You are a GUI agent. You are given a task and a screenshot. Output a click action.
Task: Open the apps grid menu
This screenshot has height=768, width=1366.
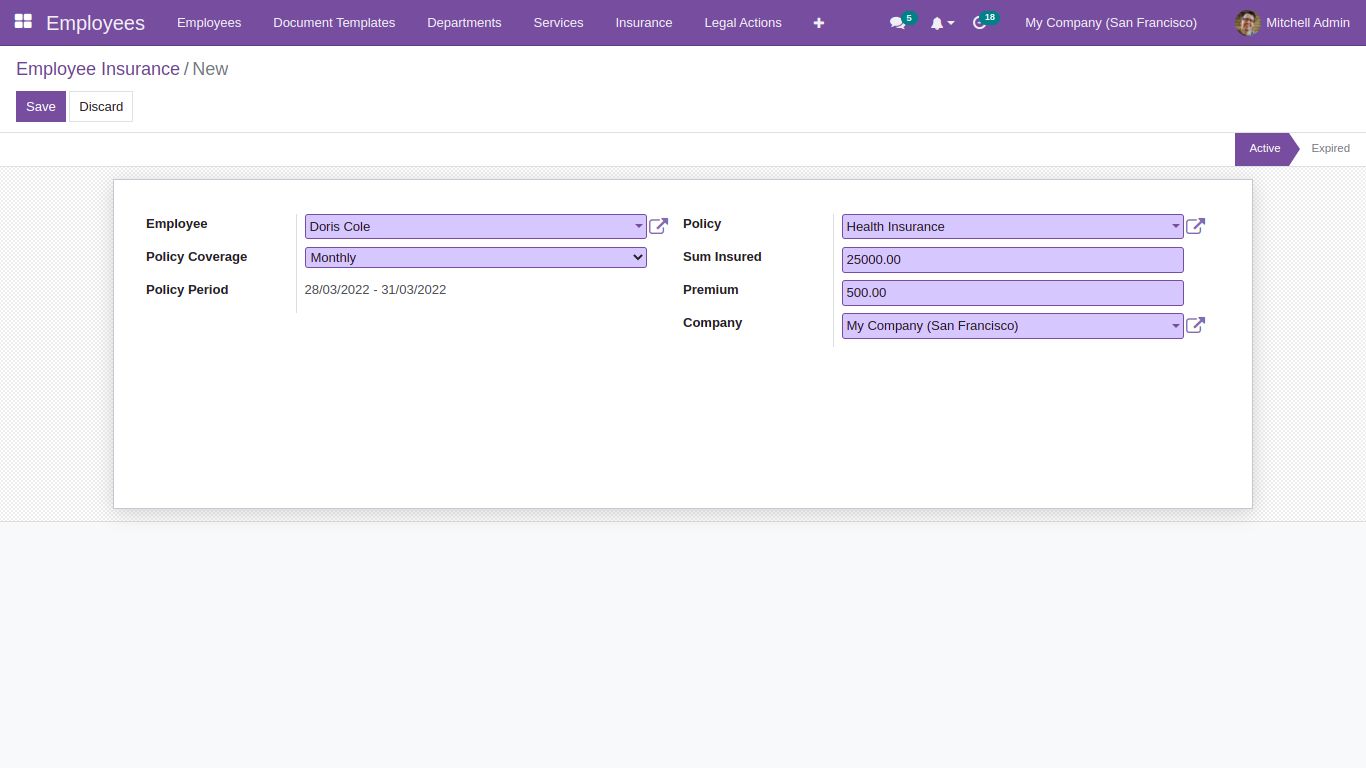tap(22, 22)
